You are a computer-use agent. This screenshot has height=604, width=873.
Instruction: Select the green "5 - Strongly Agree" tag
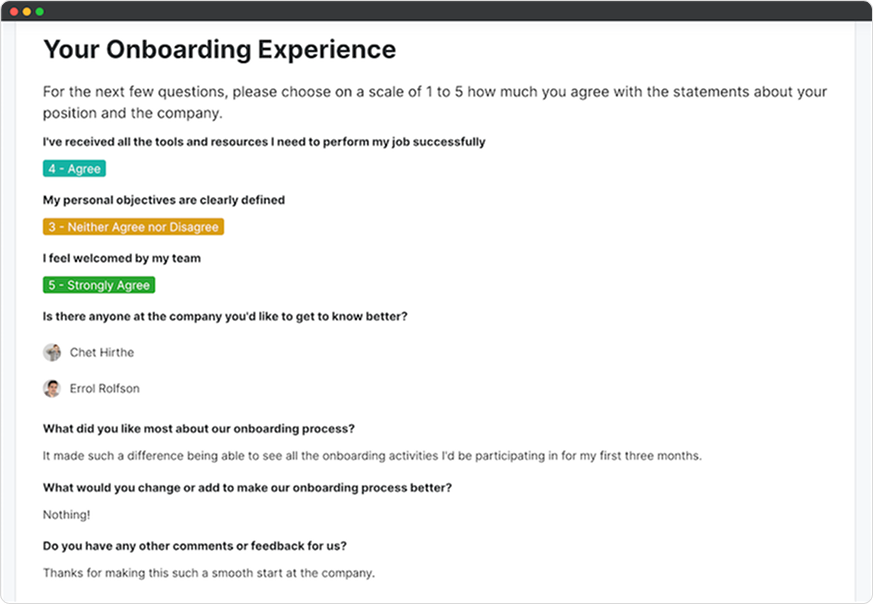pos(99,285)
